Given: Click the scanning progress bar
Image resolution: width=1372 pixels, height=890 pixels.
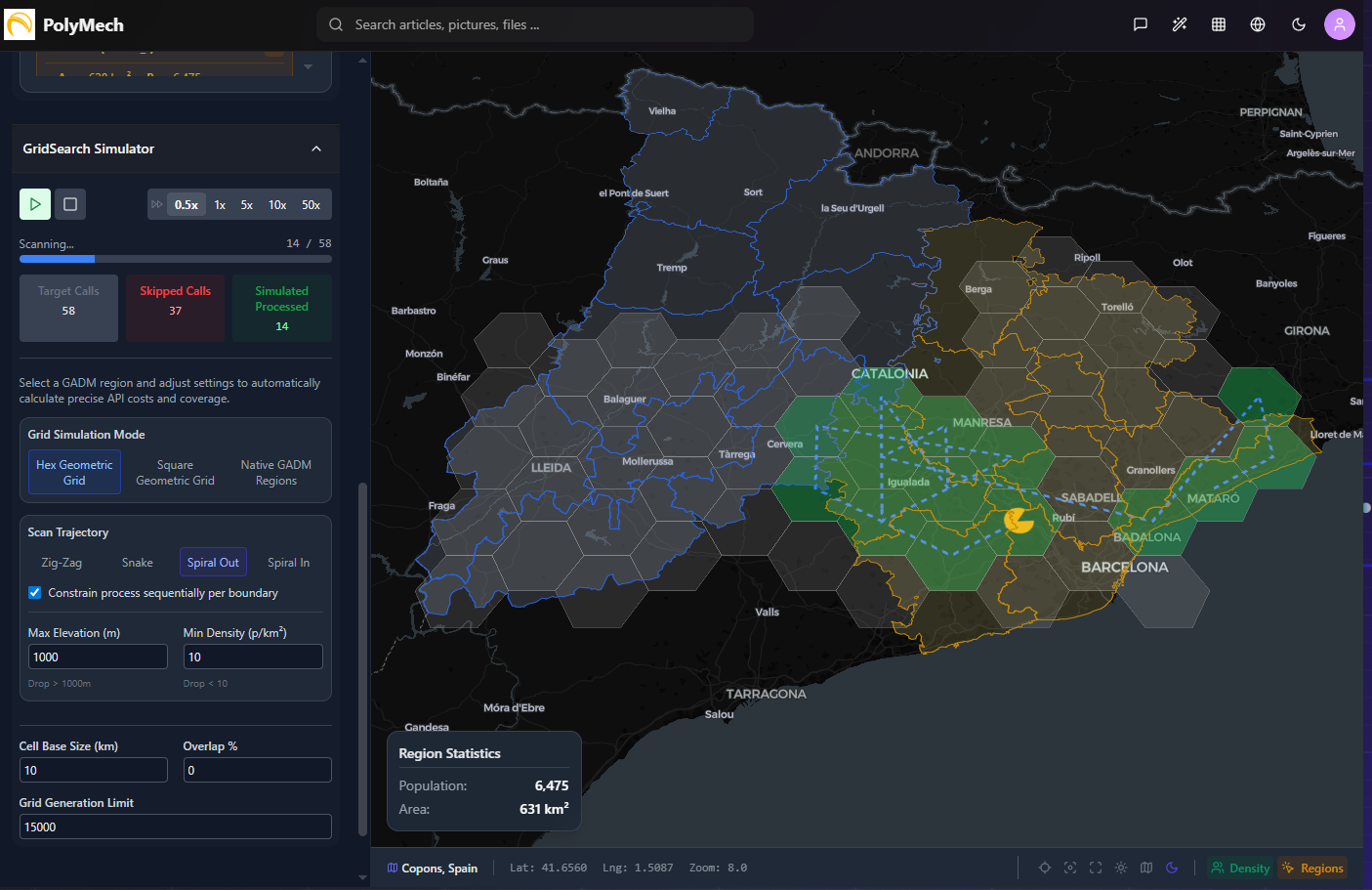Looking at the screenshot, I should click(176, 259).
